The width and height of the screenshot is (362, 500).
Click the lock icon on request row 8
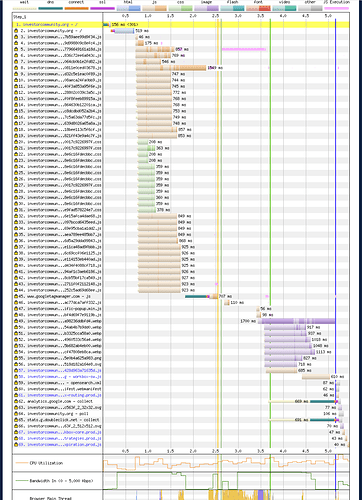[x=16, y=68]
